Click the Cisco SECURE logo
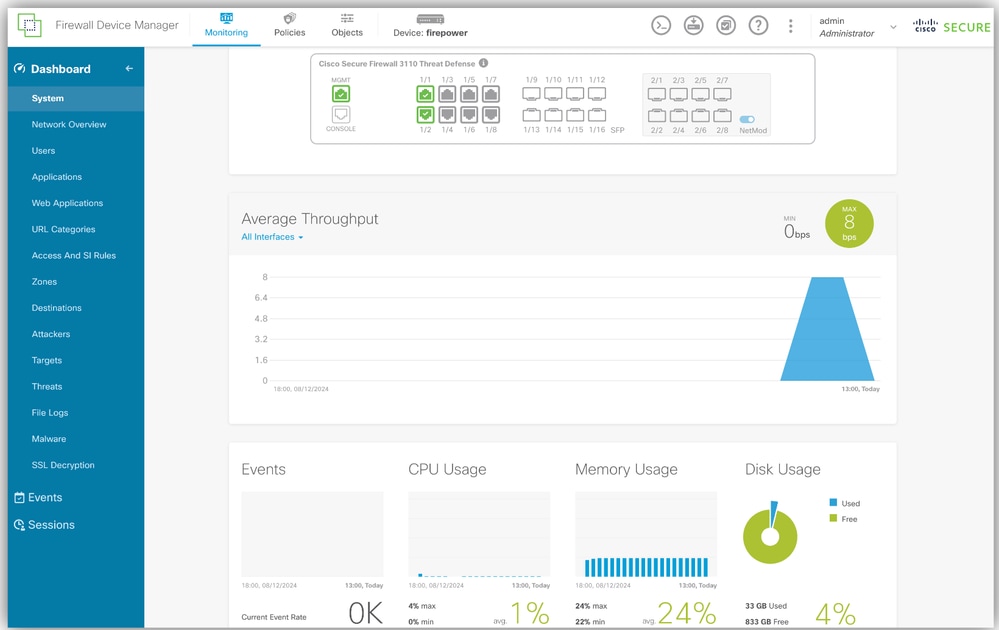The image size is (999, 630). [x=951, y=26]
